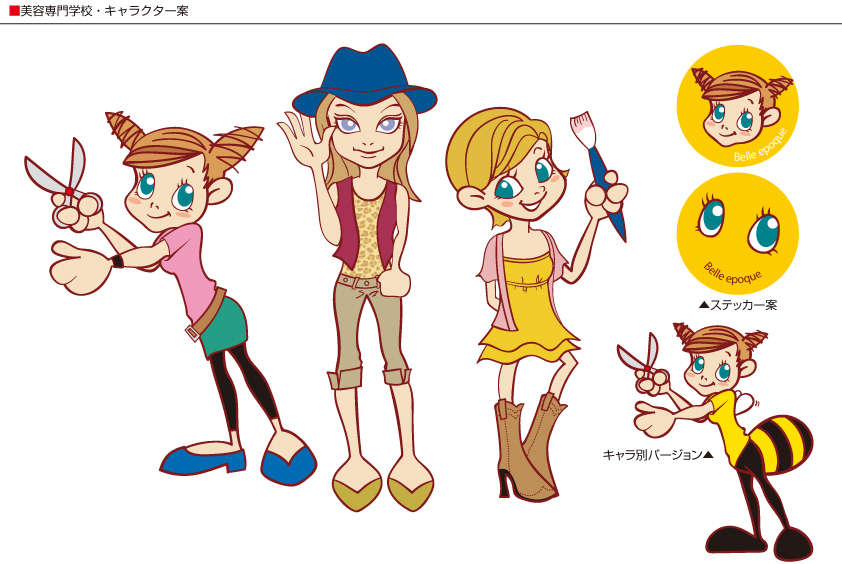Click the Belle epoque text on the eyes sticker
Viewport: 842px width, 564px height.
pyautogui.click(x=733, y=271)
